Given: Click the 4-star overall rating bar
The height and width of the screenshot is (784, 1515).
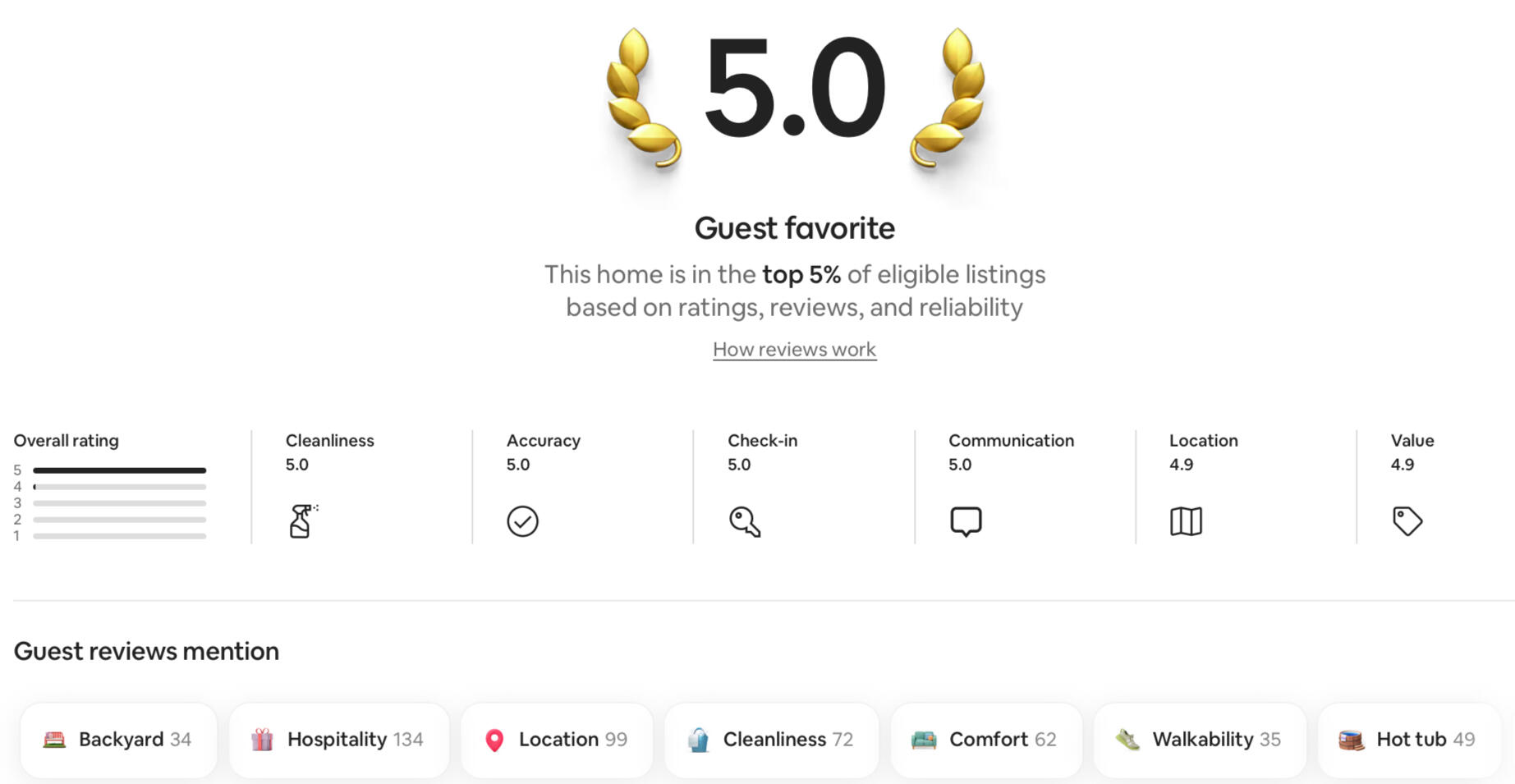Looking at the screenshot, I should tap(119, 487).
